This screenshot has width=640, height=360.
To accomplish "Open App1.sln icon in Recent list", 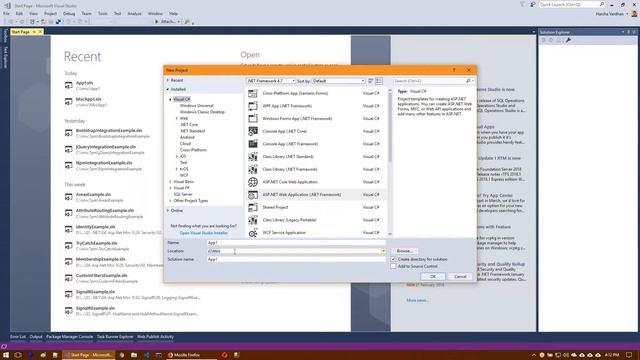I will pos(69,85).
